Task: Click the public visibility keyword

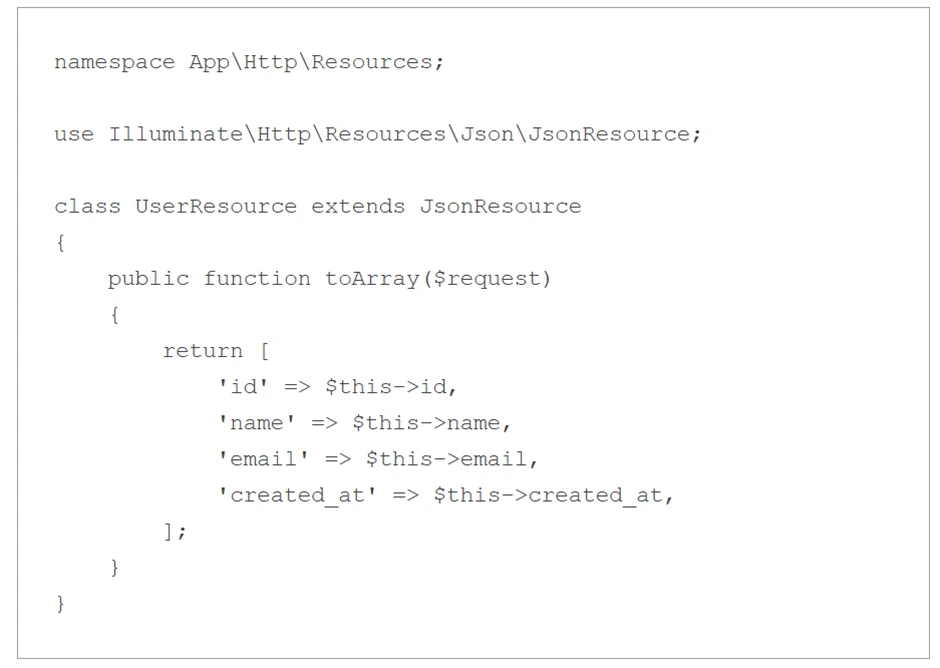Action: click(148, 279)
